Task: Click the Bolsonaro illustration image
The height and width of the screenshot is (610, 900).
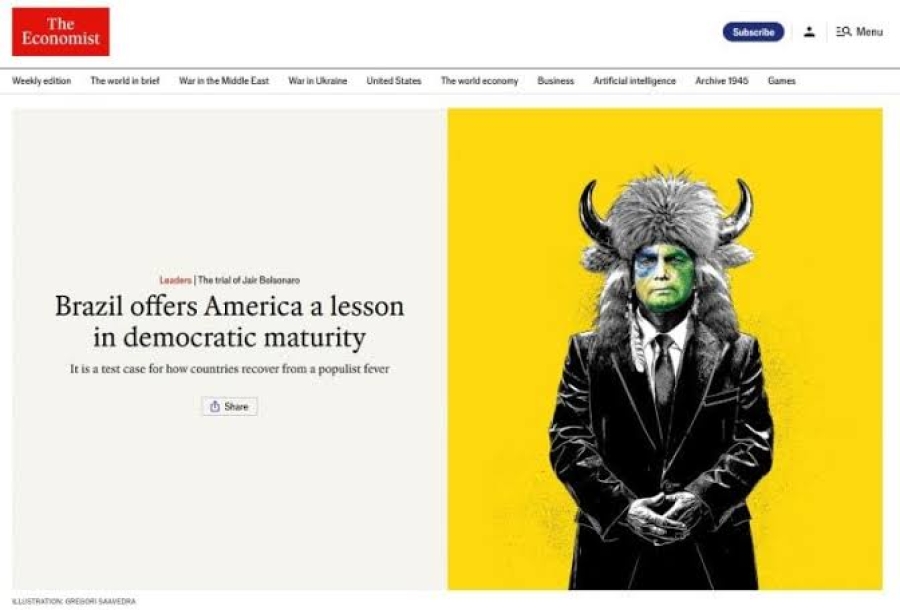Action: tap(665, 349)
